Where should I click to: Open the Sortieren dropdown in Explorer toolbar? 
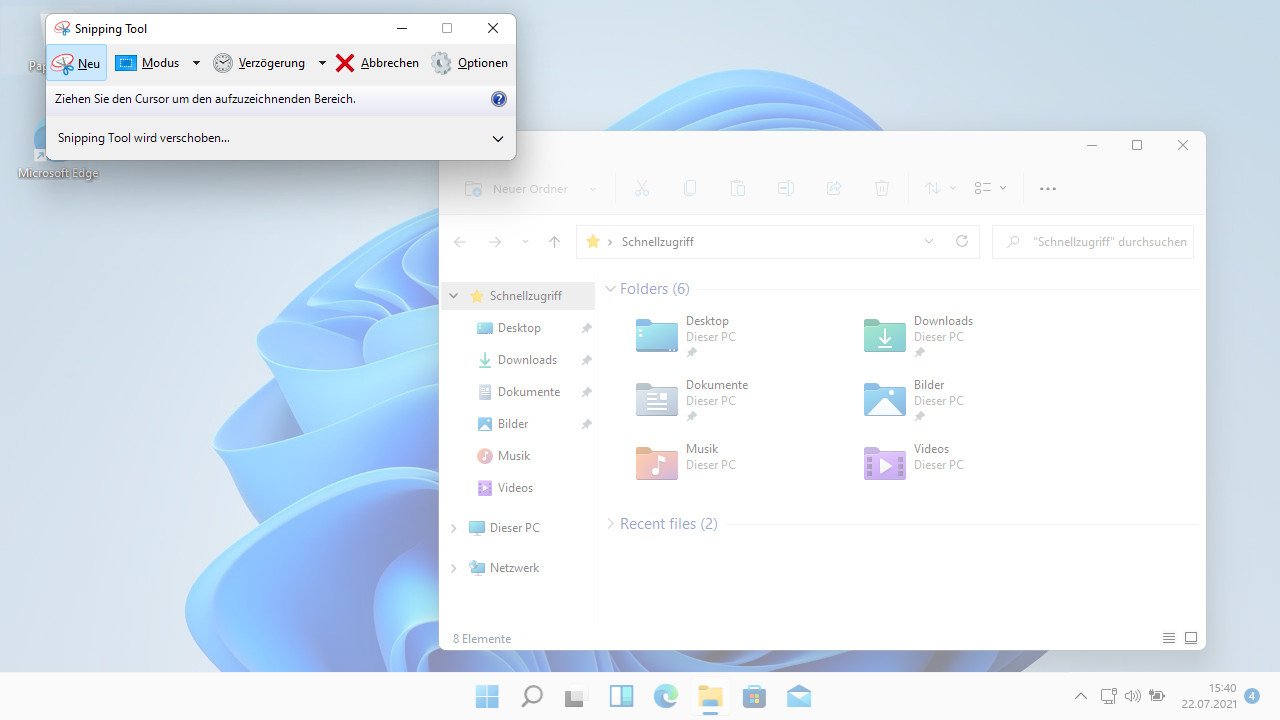[938, 188]
